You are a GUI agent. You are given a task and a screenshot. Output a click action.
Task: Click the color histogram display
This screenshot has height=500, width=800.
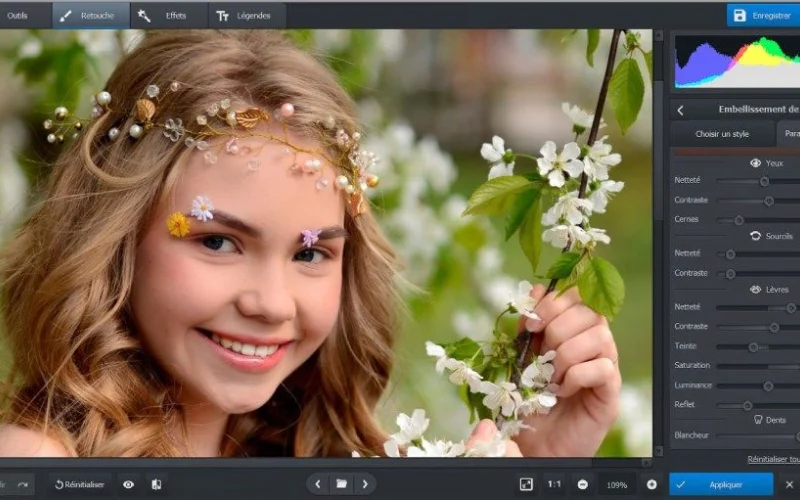[x=737, y=62]
